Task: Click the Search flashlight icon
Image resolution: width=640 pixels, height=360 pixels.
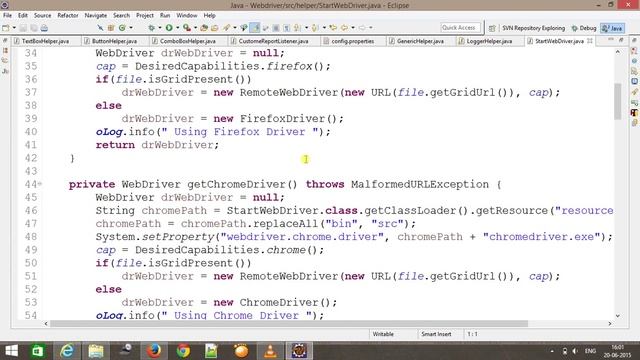Action: click(226, 28)
